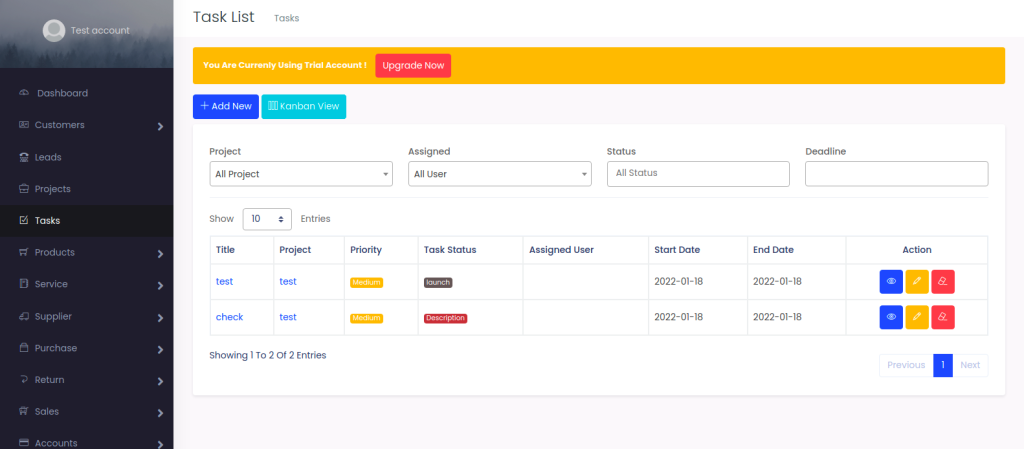Click the view eye icon for check task
Viewport: 1024px width, 449px height.
tap(891, 318)
